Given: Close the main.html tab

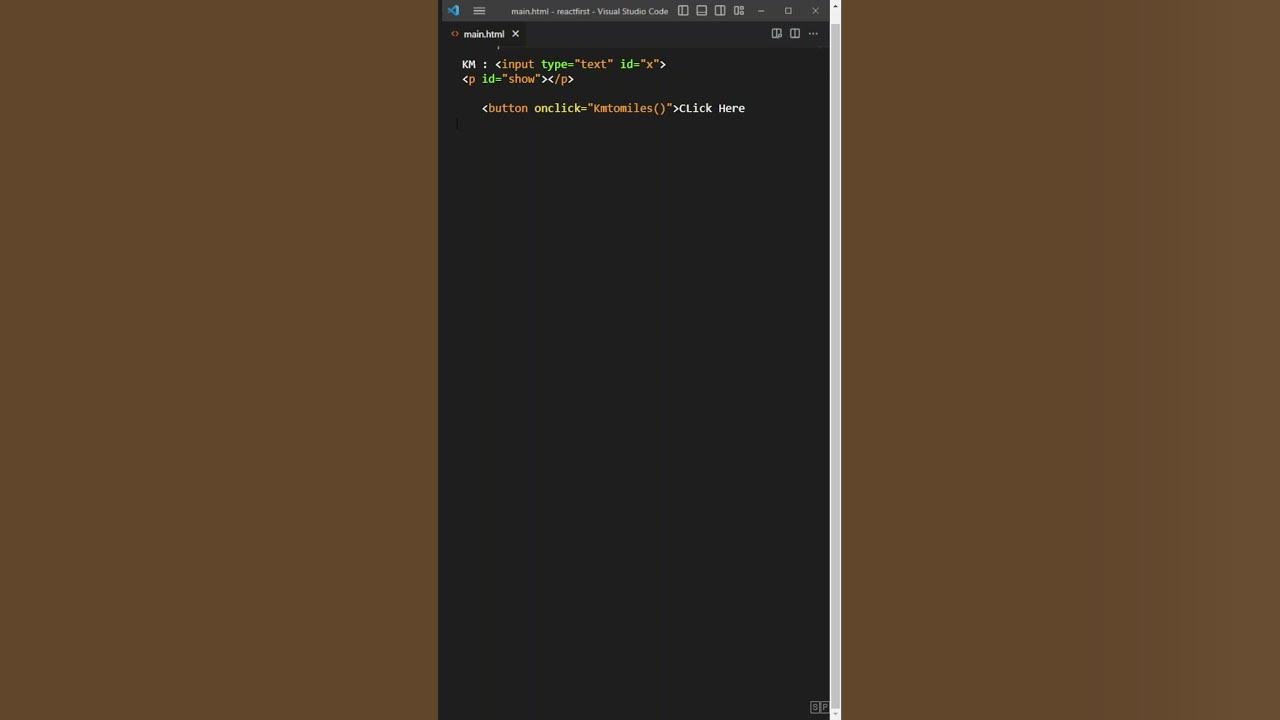Looking at the screenshot, I should click(516, 34).
